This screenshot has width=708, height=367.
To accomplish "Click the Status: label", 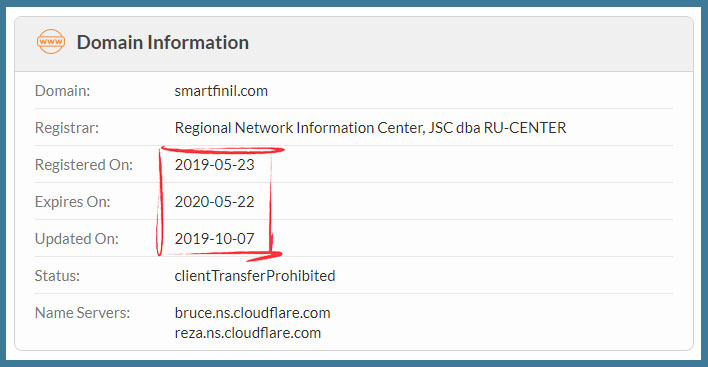I will coord(57,276).
